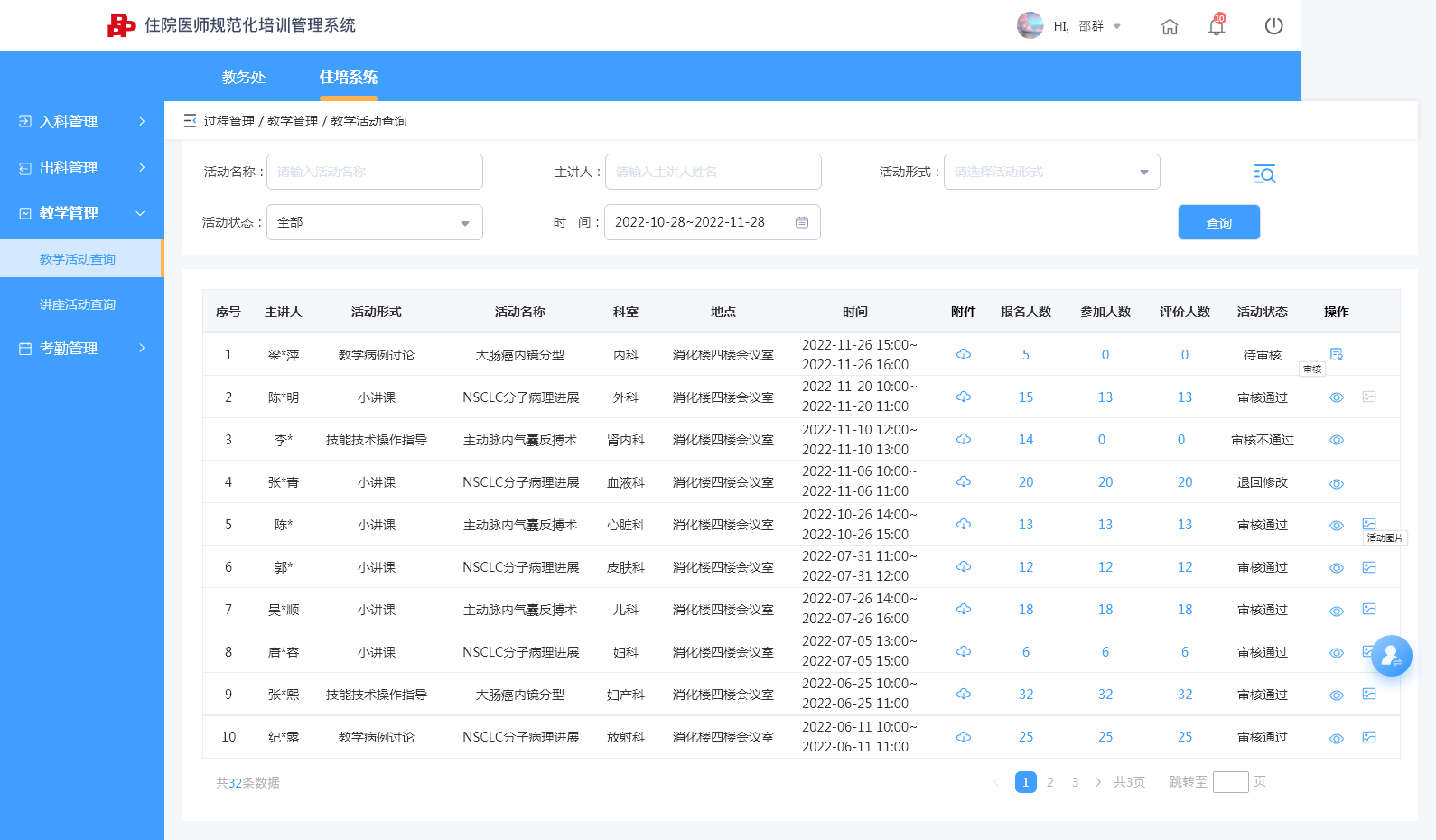Screen dimensions: 1436x840
Task: Click the eye icon in row 10
Action: 1337,739
